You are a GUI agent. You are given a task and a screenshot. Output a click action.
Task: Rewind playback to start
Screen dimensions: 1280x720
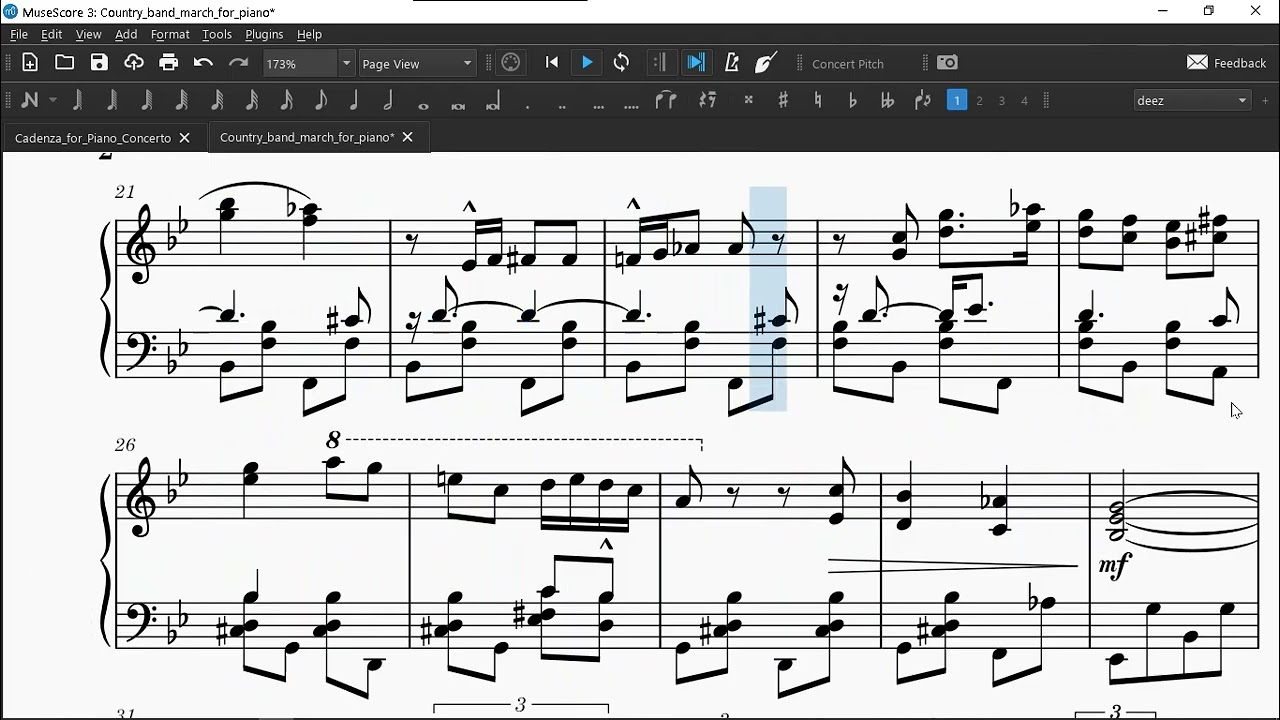click(552, 63)
